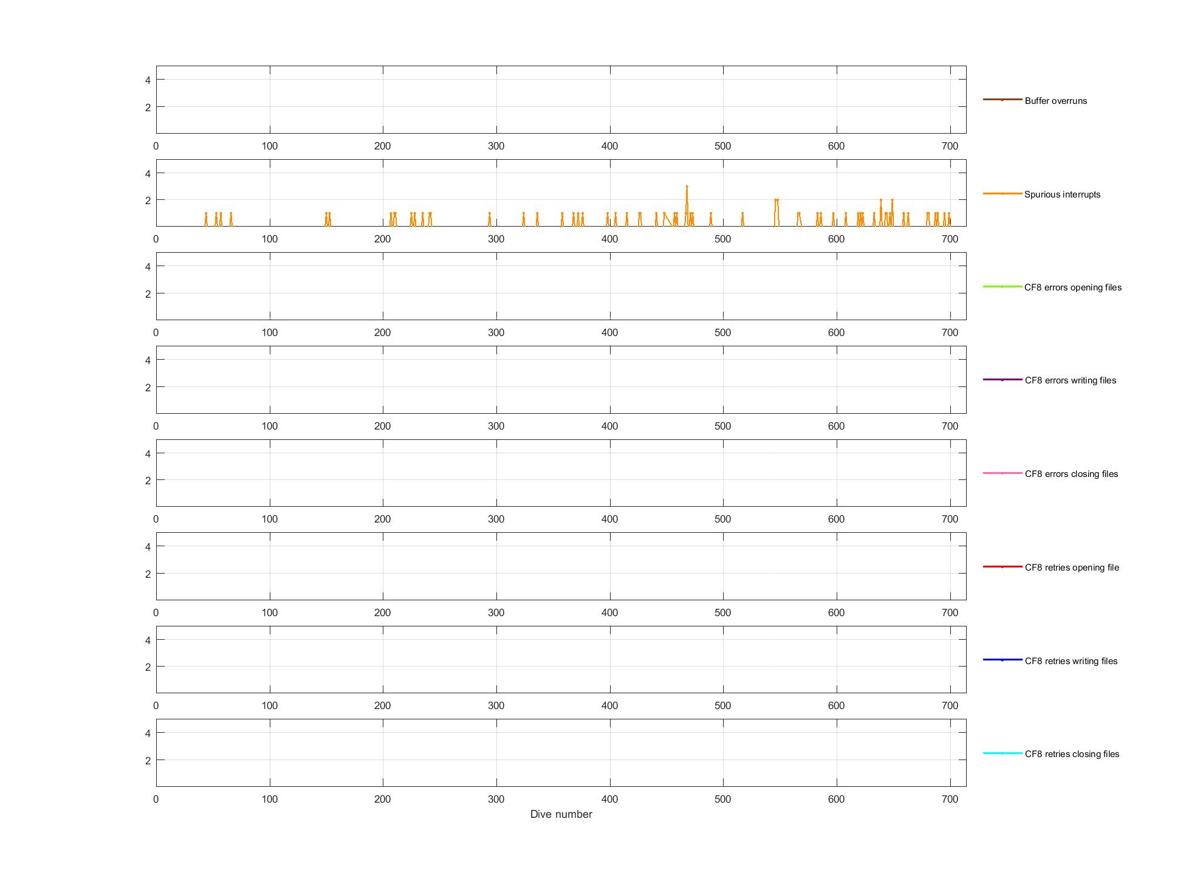Click the Buffer overruns plot area
This screenshot has width=1200, height=885.
561,100
